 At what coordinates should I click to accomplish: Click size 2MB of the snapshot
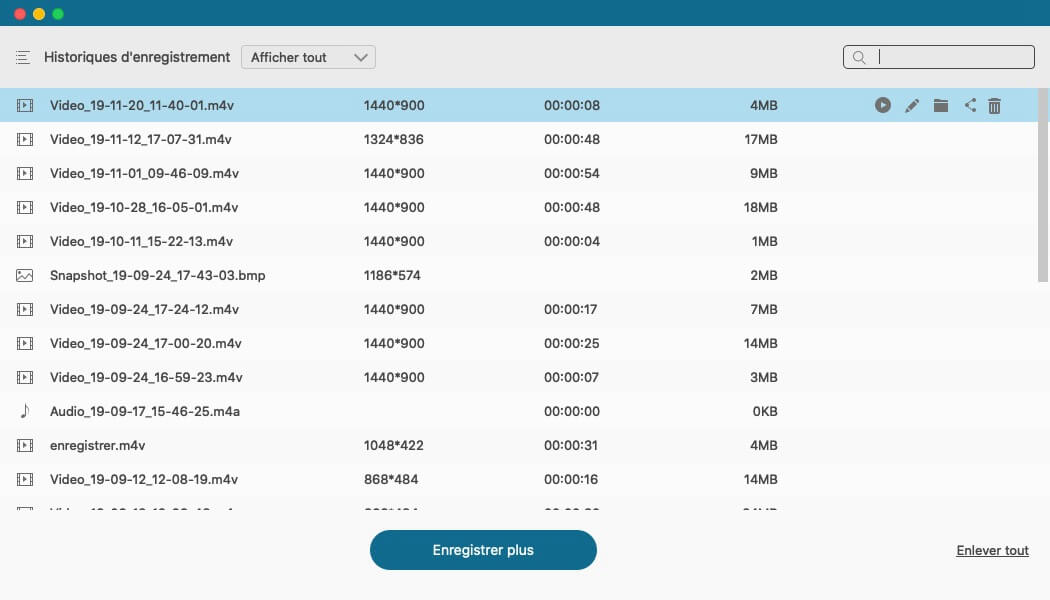tap(763, 275)
